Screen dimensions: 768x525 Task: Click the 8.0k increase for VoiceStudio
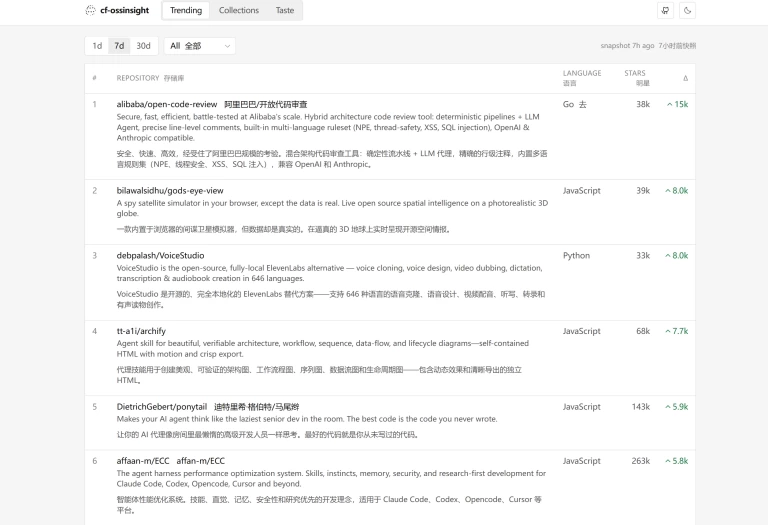pyautogui.click(x=677, y=256)
